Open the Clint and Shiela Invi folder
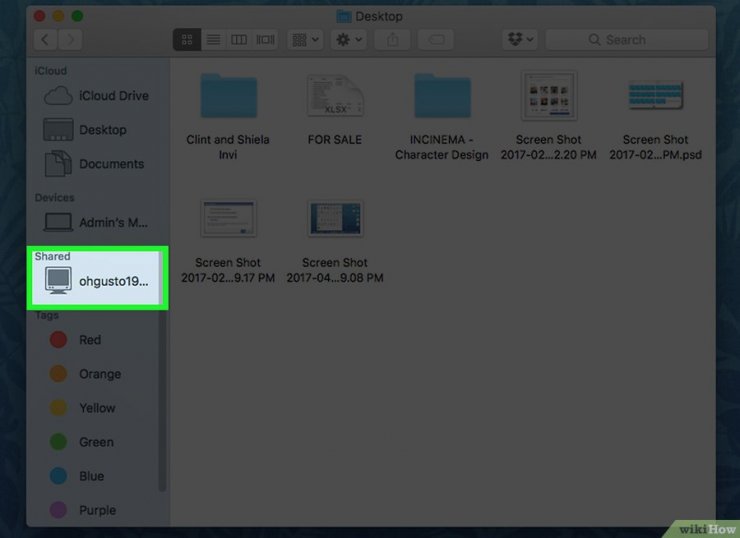The image size is (740, 538). [x=228, y=98]
